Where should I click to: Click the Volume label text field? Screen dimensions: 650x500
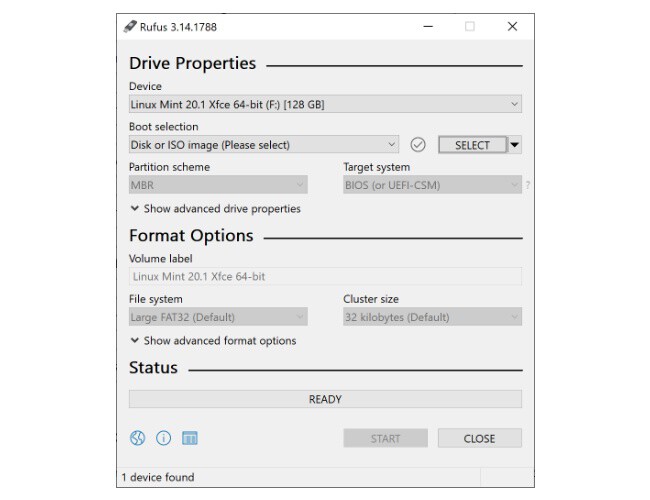coord(325,277)
